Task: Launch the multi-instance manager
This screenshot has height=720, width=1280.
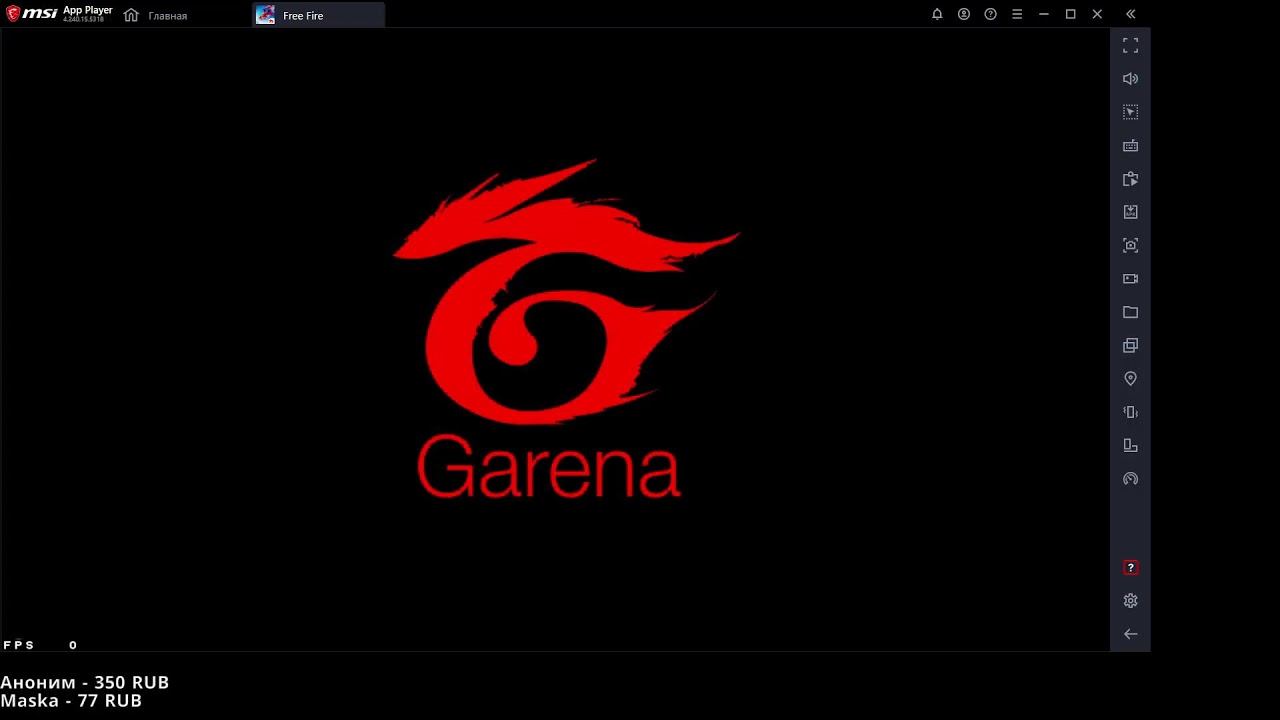Action: [x=1130, y=345]
